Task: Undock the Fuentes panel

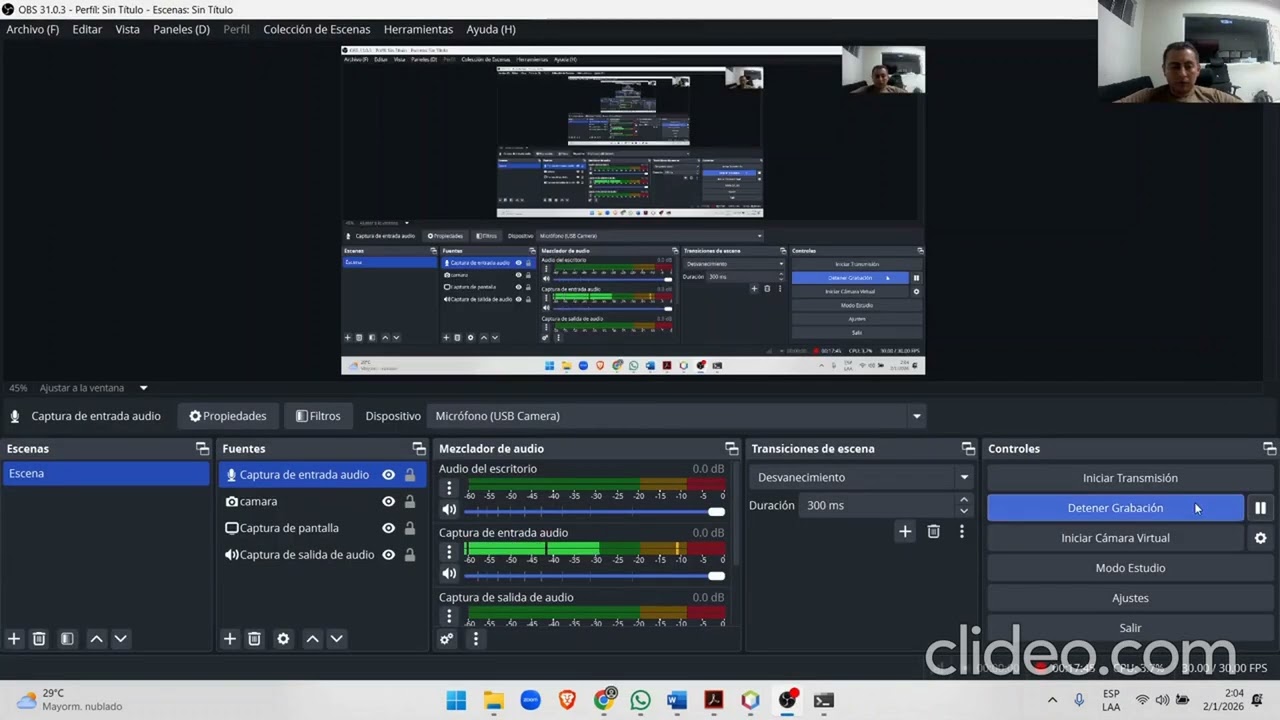Action: (x=419, y=449)
